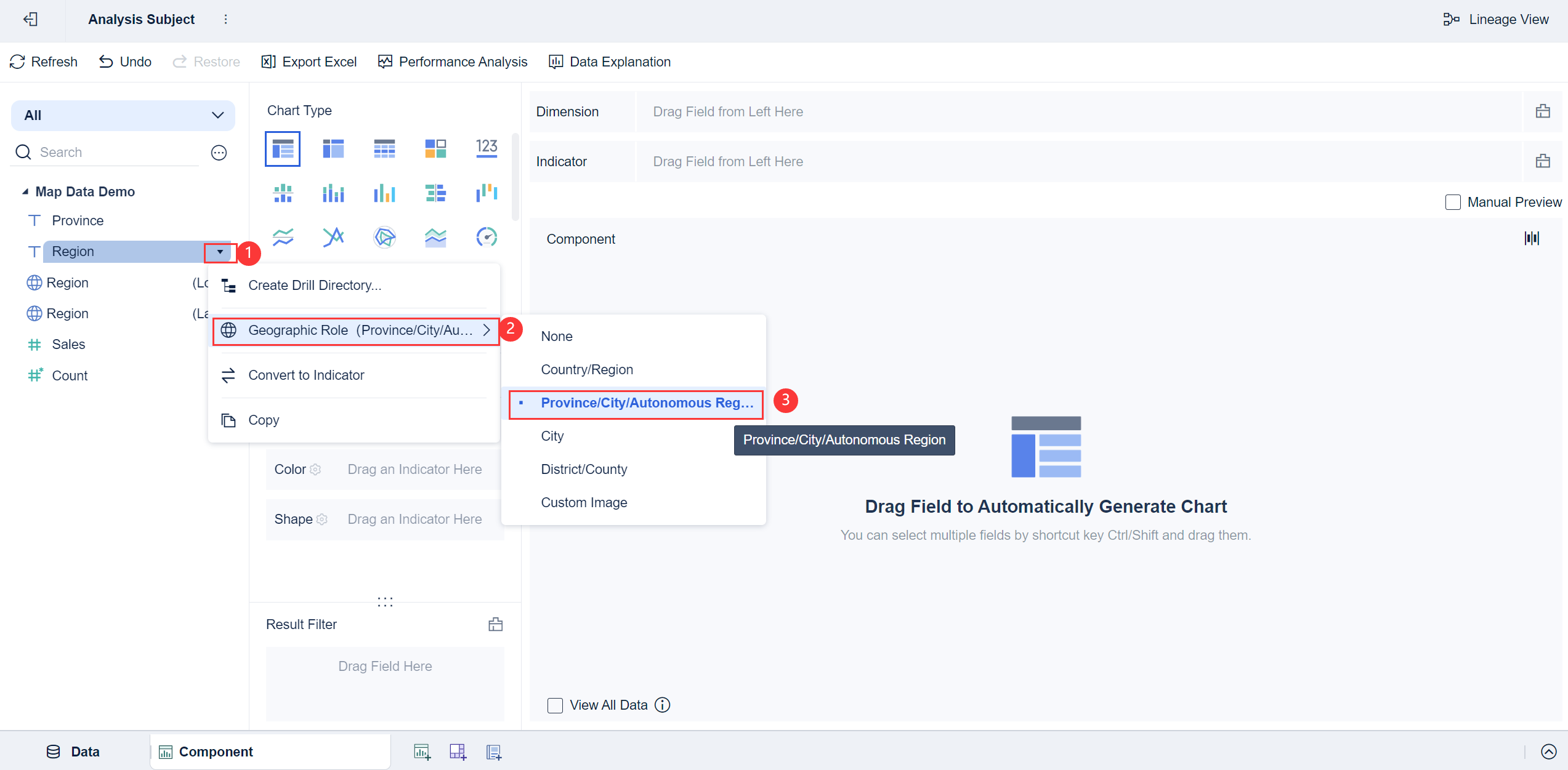This screenshot has height=770, width=1568.
Task: Select Country/Region geographic role
Action: click(x=634, y=369)
